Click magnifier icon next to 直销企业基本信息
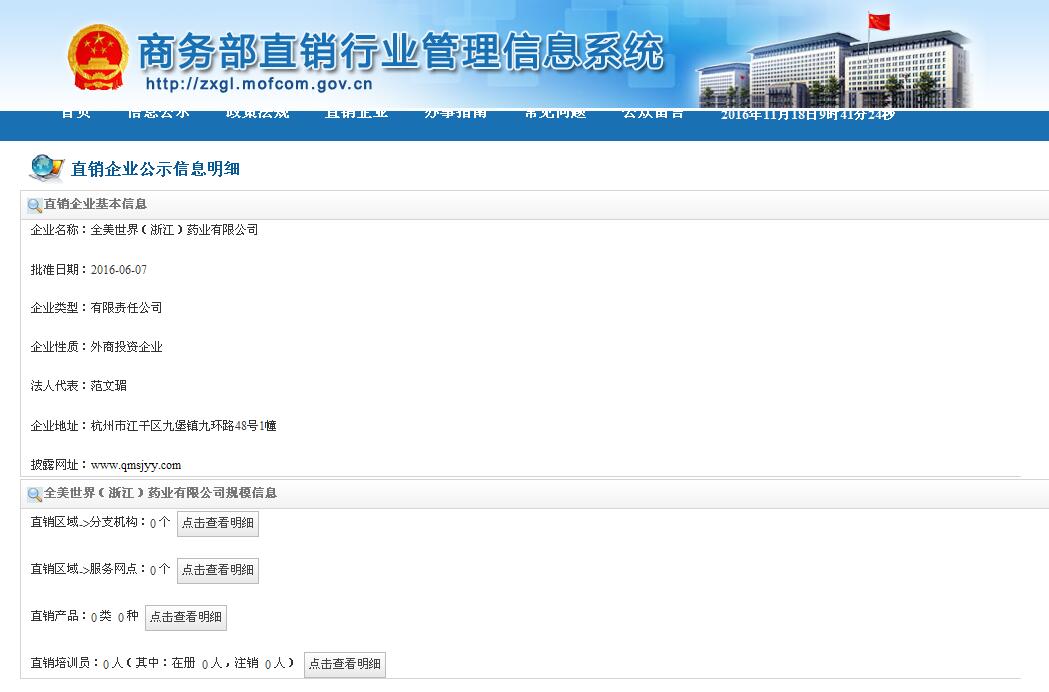 pos(35,205)
